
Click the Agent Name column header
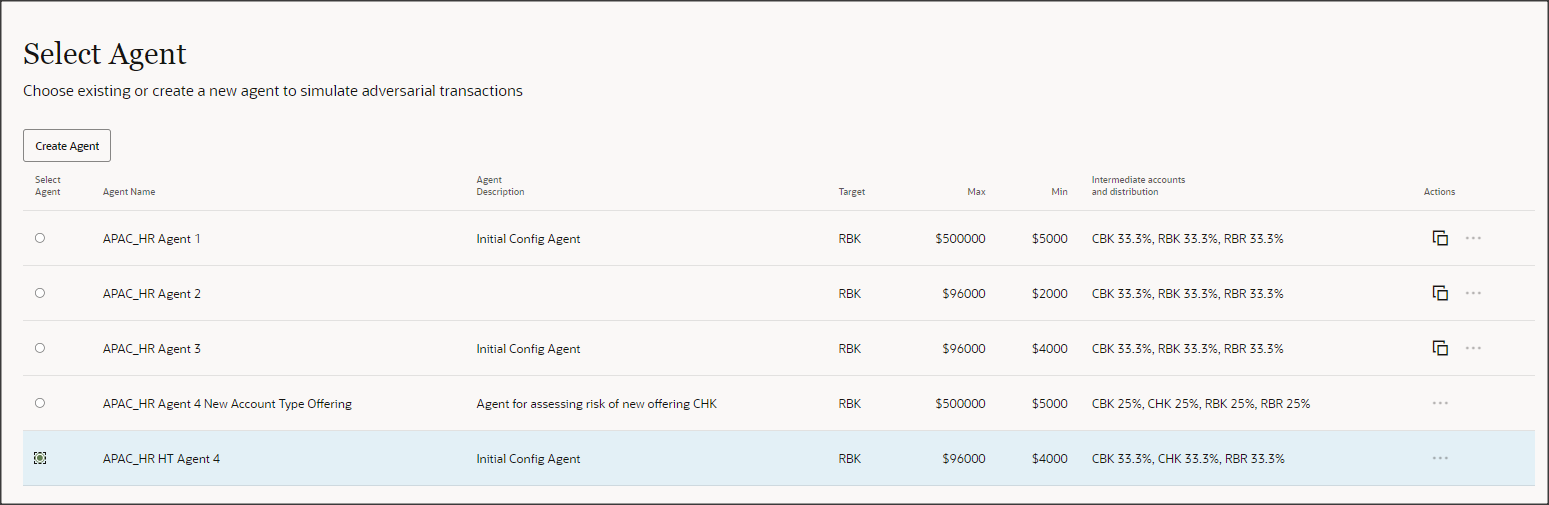[x=129, y=192]
